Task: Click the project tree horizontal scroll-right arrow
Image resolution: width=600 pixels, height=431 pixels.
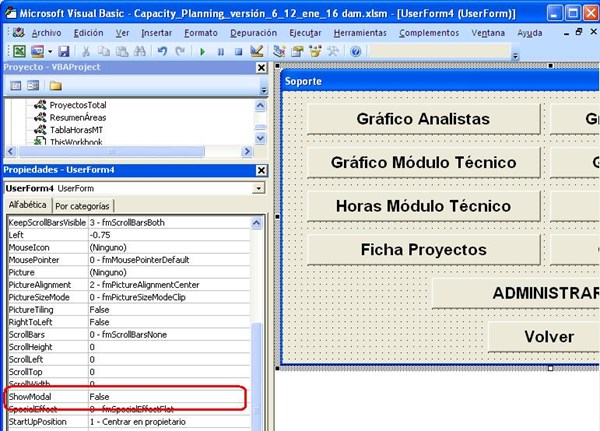Action: point(247,152)
